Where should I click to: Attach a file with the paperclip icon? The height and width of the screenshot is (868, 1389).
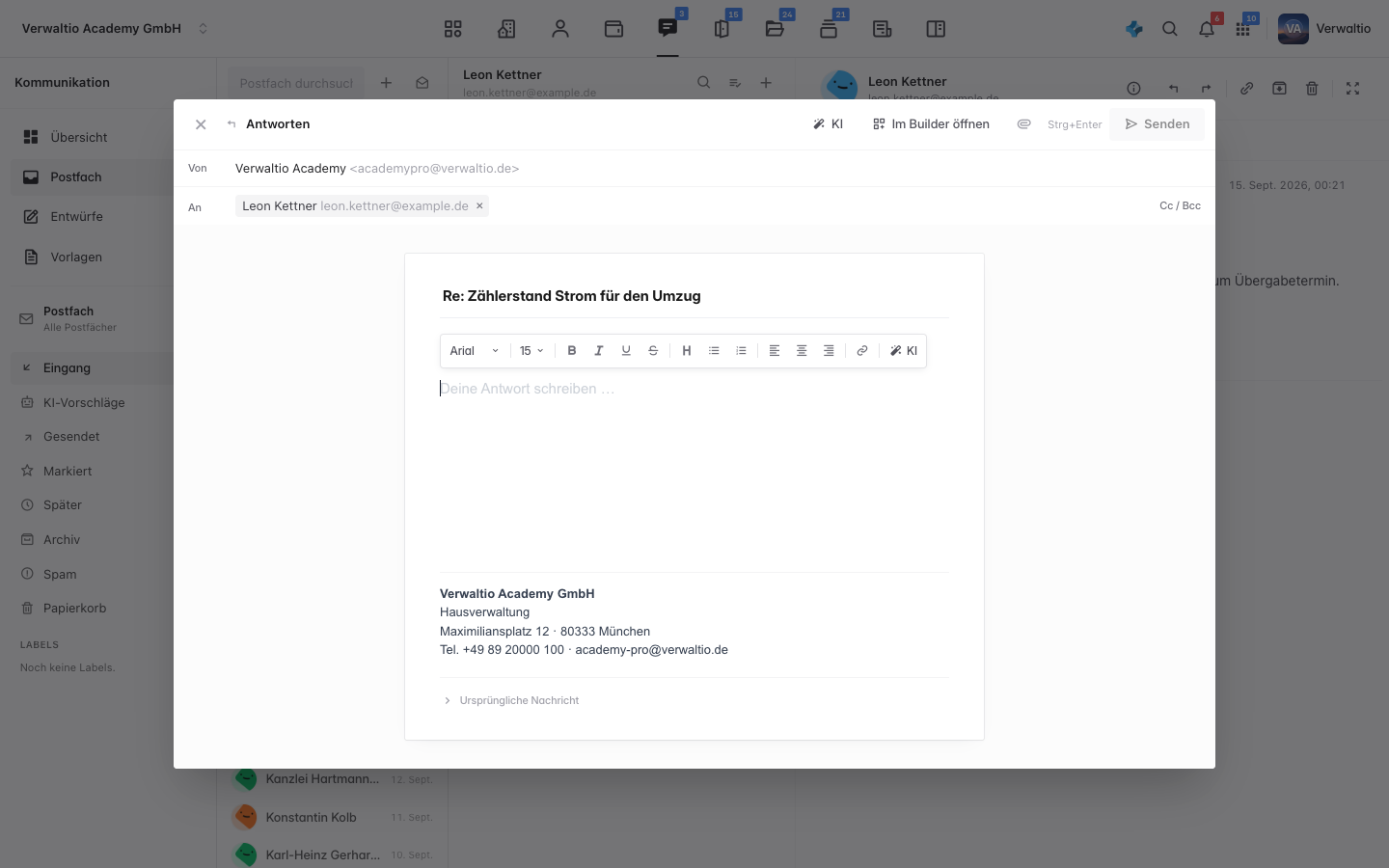(x=1024, y=124)
